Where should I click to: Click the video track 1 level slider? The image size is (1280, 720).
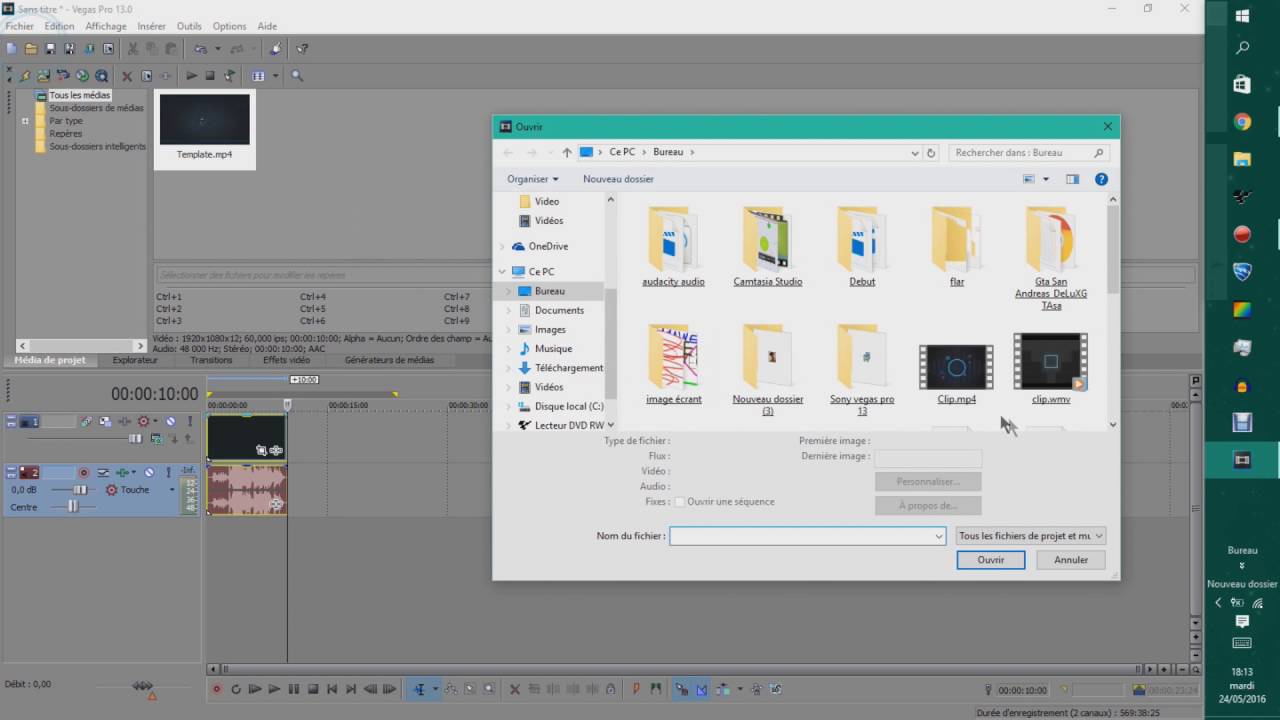coord(135,438)
